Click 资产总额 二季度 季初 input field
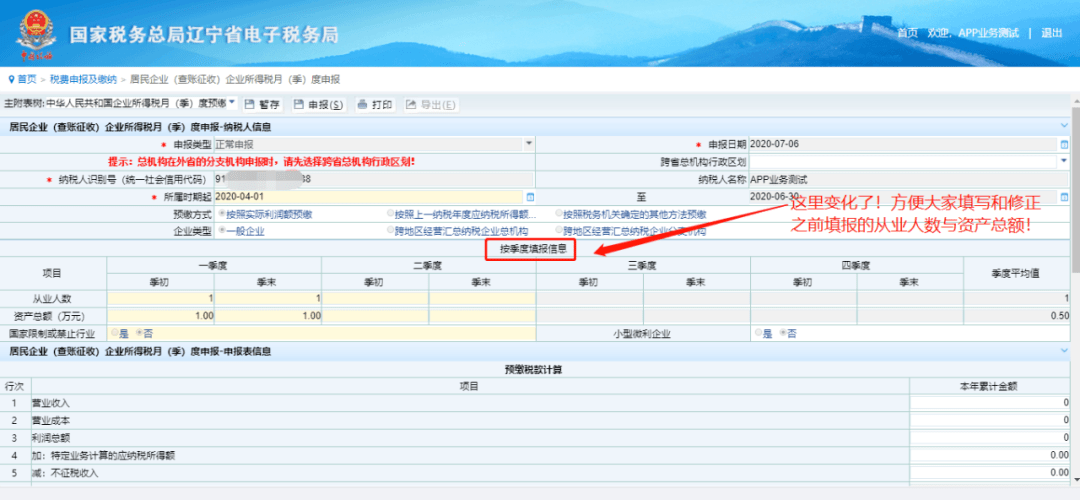The image size is (1080, 500). tap(375, 316)
